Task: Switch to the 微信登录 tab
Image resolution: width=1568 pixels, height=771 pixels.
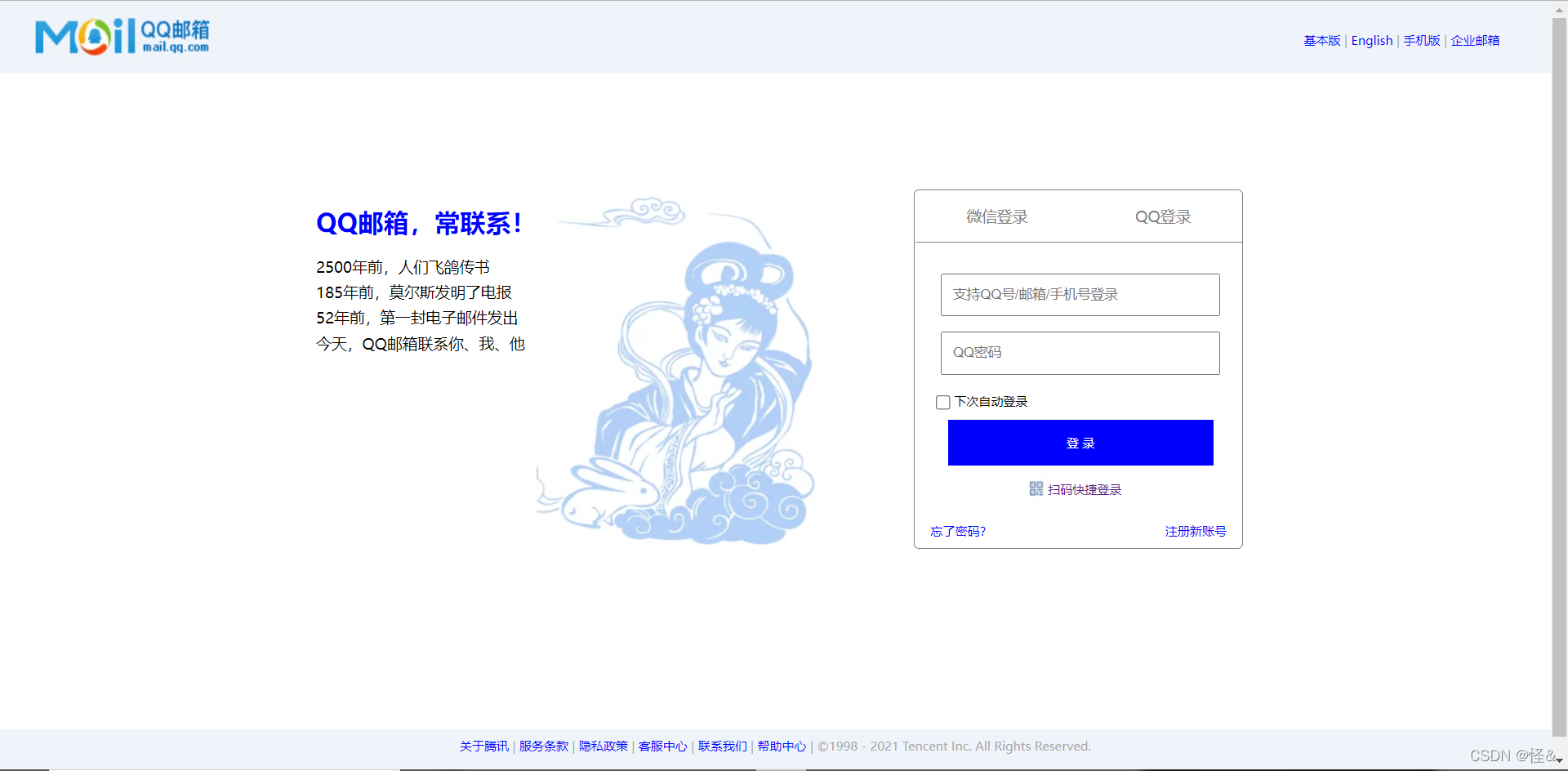Action: 996,216
